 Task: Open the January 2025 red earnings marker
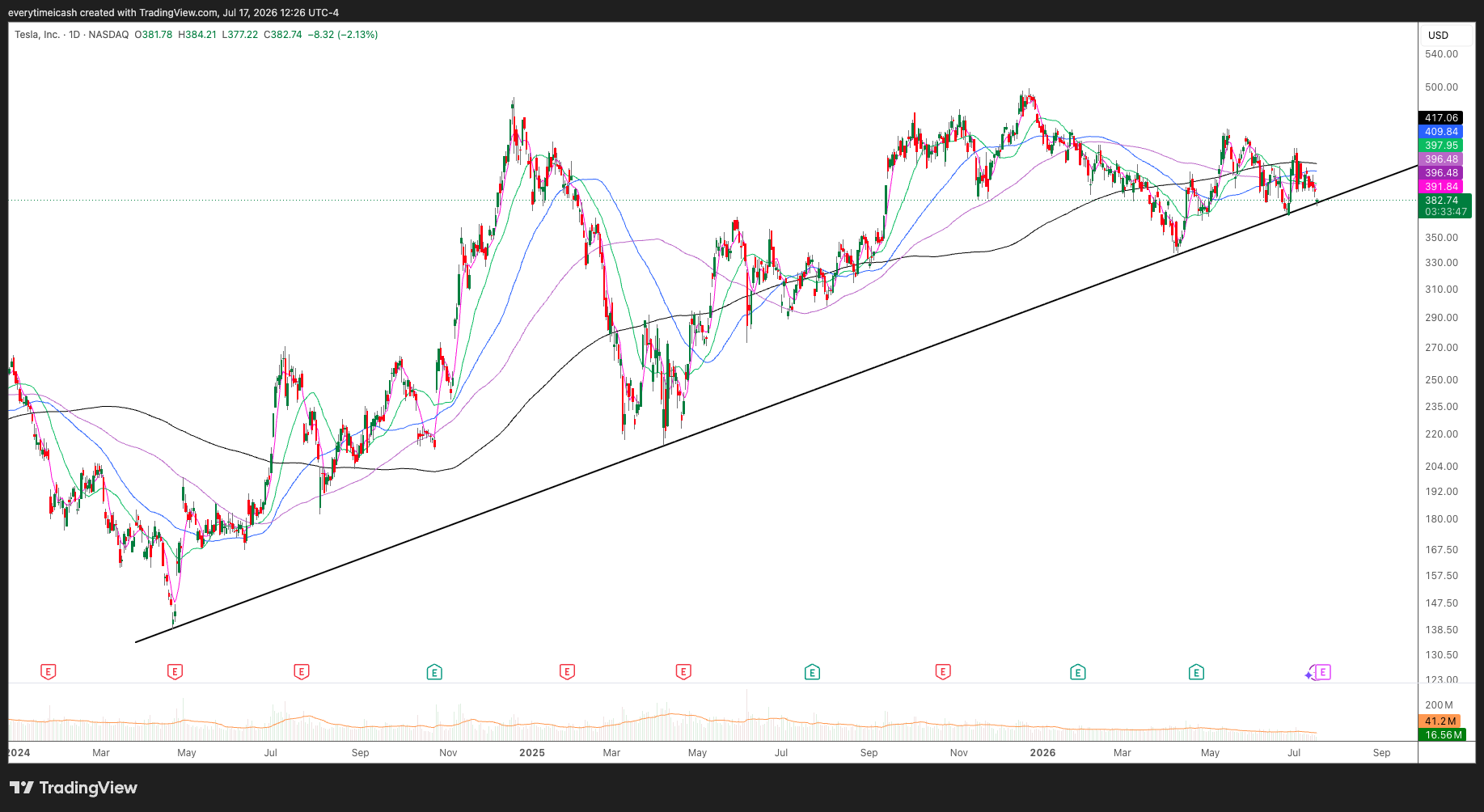(567, 671)
